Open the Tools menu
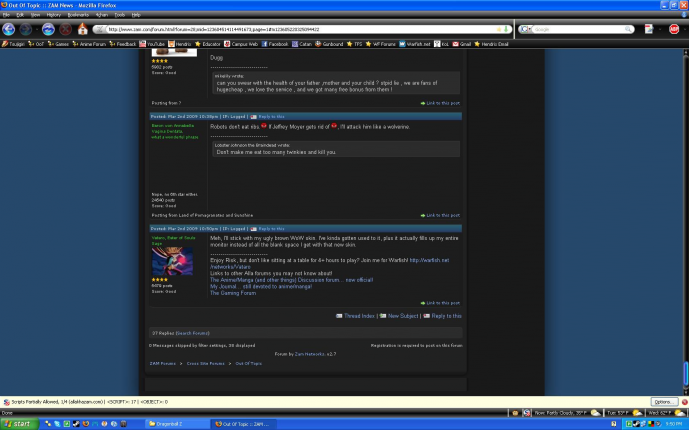Viewport: 689px width, 430px height. (x=120, y=15)
